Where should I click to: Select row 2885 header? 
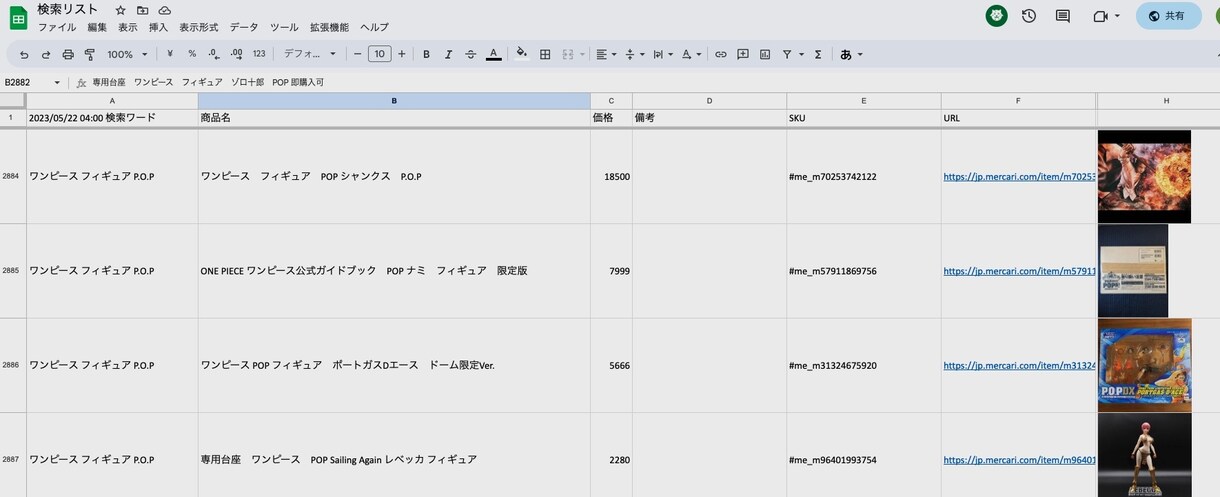(x=12, y=271)
